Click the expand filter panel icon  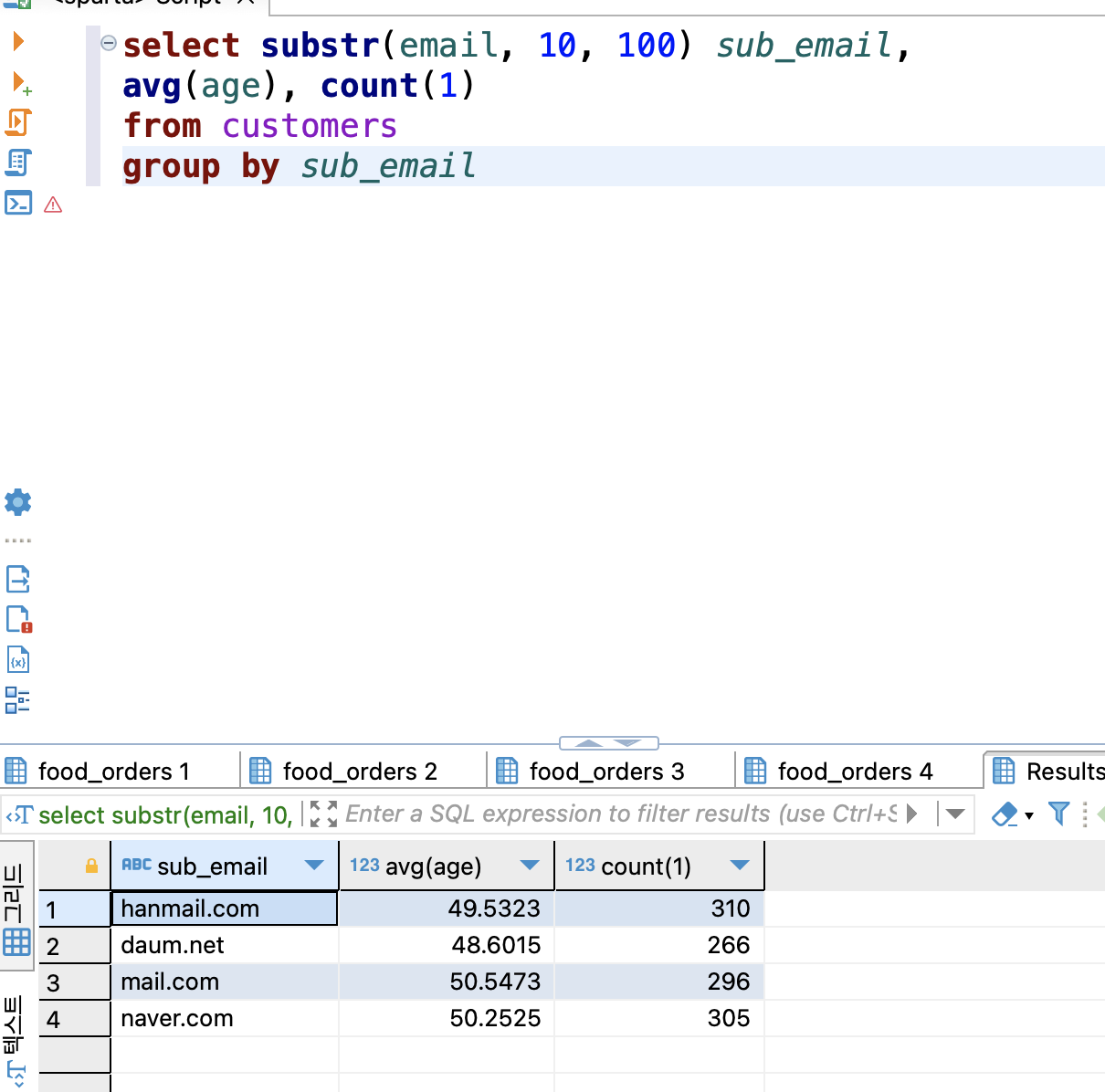click(323, 814)
